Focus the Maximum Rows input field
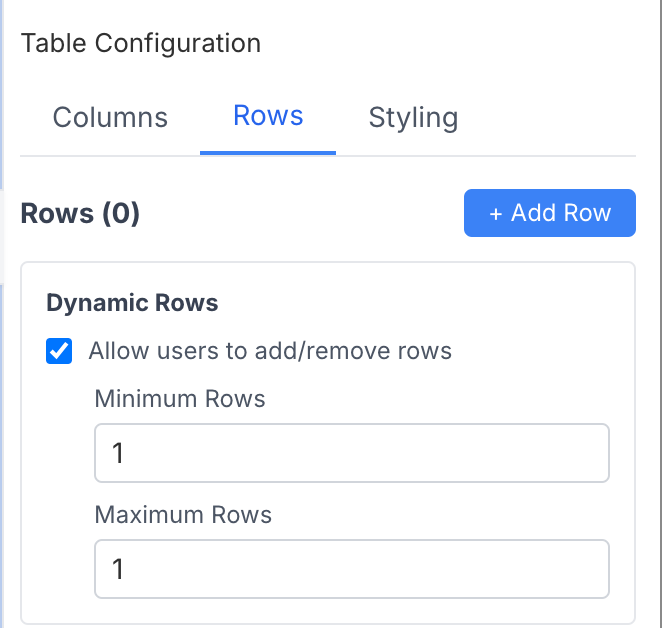The height and width of the screenshot is (628, 662). 351,569
